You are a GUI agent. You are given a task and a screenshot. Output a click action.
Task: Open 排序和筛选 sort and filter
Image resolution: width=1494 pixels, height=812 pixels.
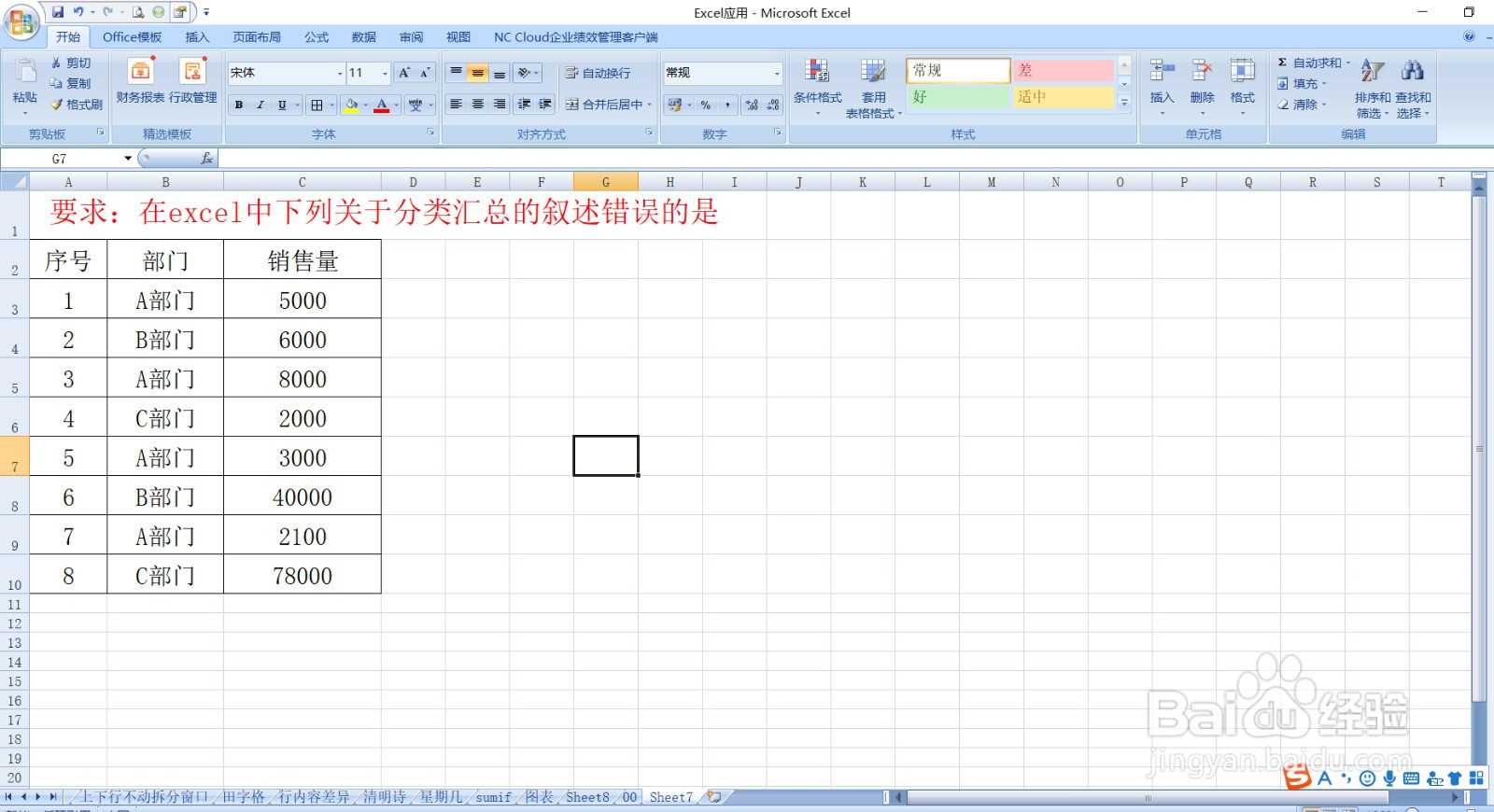[1373, 88]
